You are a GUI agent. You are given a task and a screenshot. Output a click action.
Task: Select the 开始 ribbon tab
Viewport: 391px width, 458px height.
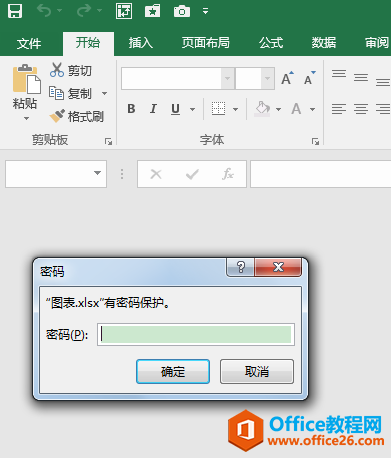[88, 43]
